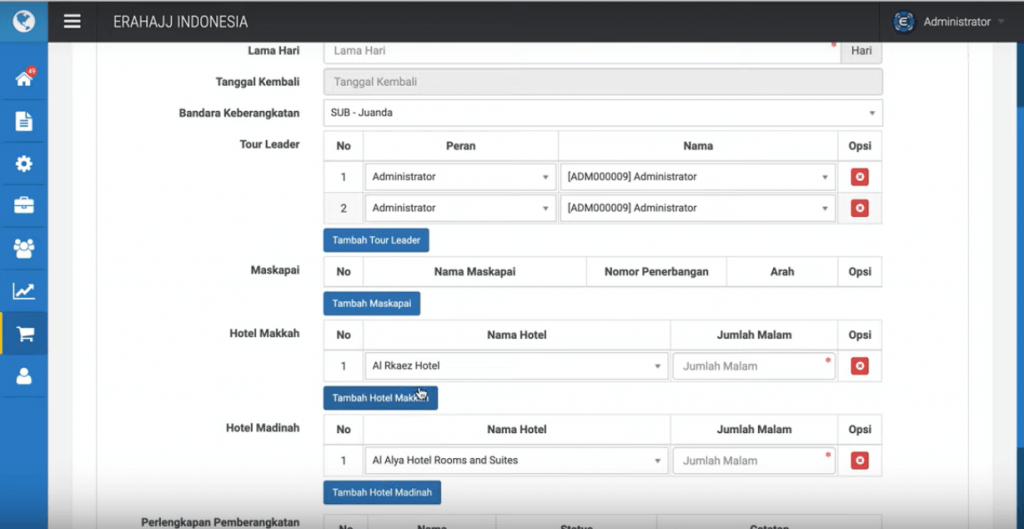Image resolution: width=1024 pixels, height=529 pixels.
Task: Click the globe logo icon
Action: [x=24, y=21]
